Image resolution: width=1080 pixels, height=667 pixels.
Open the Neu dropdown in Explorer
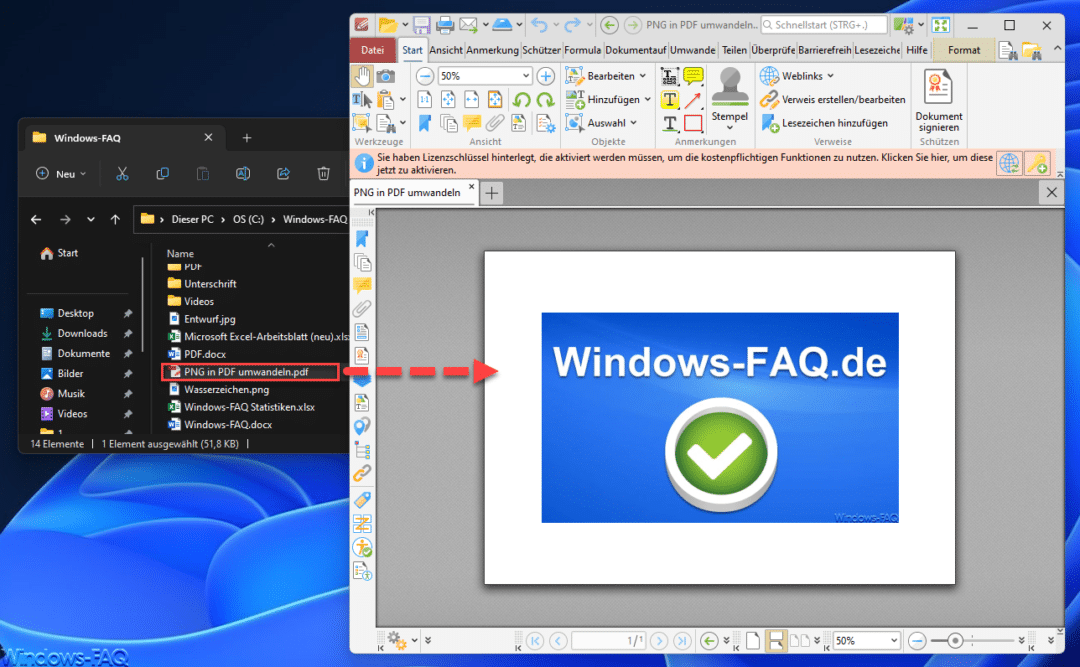pos(61,174)
